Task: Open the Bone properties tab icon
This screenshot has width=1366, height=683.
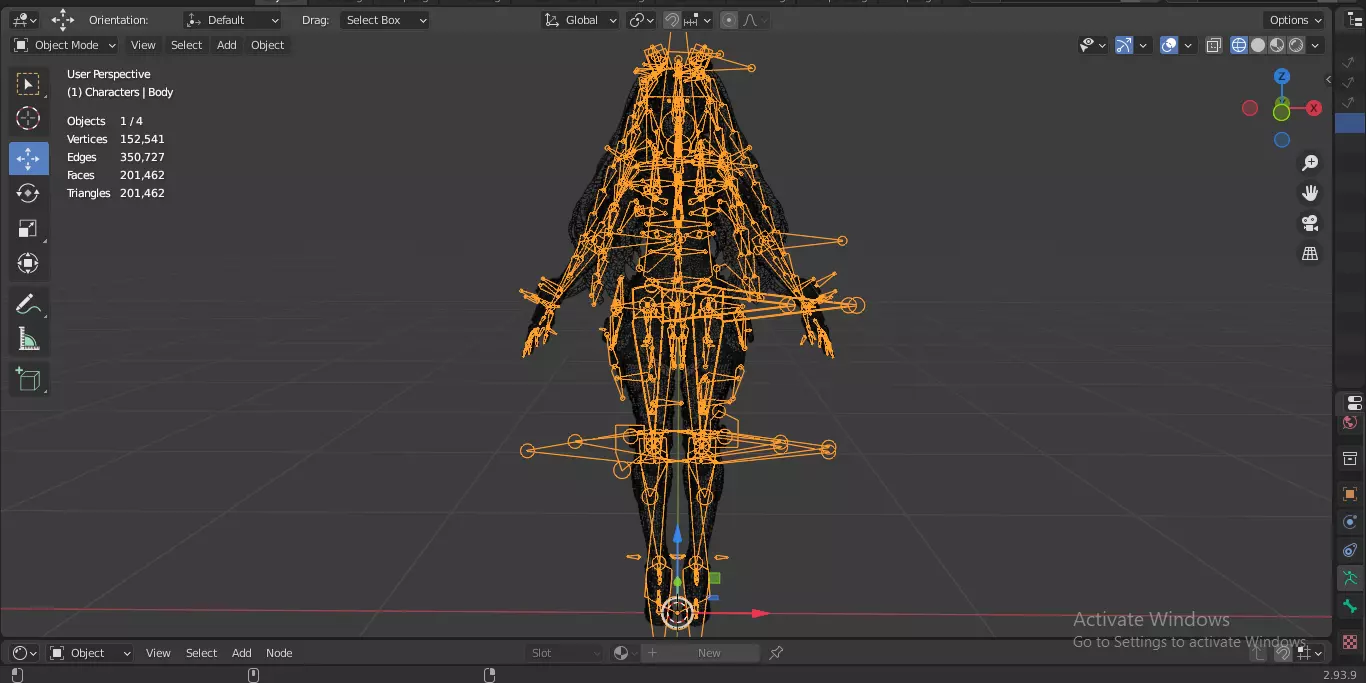Action: tap(1350, 607)
